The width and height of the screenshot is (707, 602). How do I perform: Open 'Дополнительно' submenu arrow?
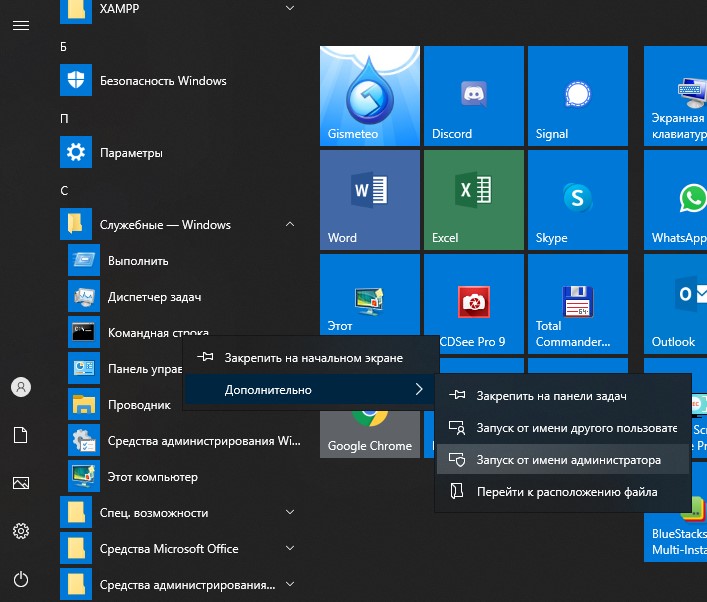click(x=419, y=389)
